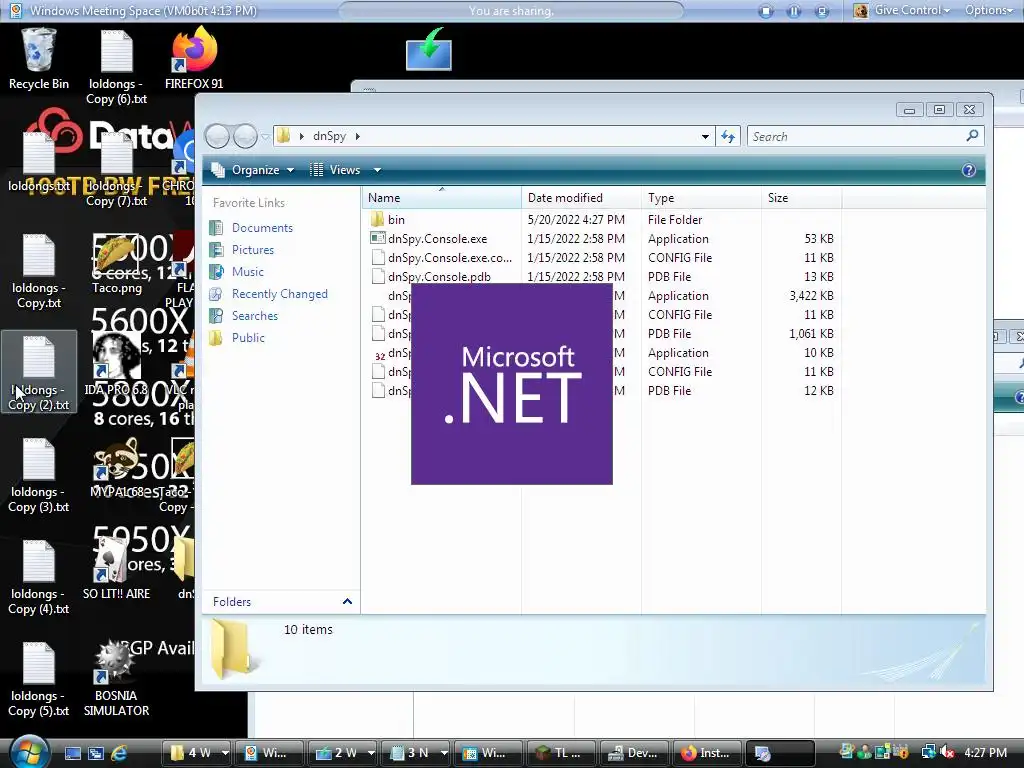Select the loldongs - Copy (5).txt desktop file
The height and width of the screenshot is (768, 1024).
[39, 679]
